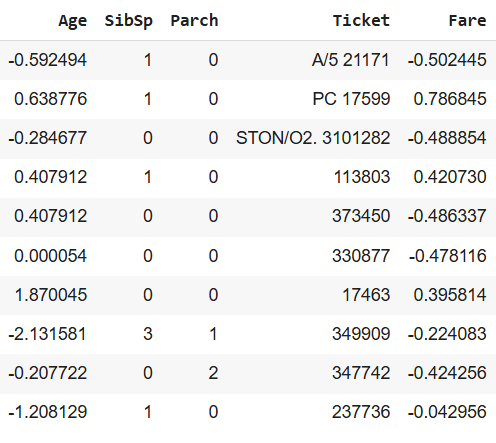Click Parch value 0 in ticket 113803 row
The height and width of the screenshot is (443, 496).
point(213,177)
